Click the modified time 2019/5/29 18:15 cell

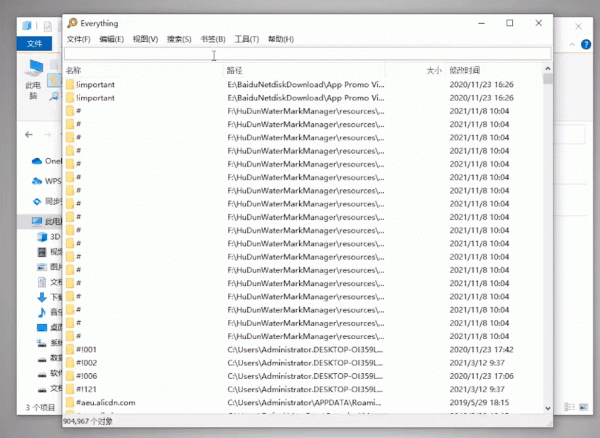[479, 402]
